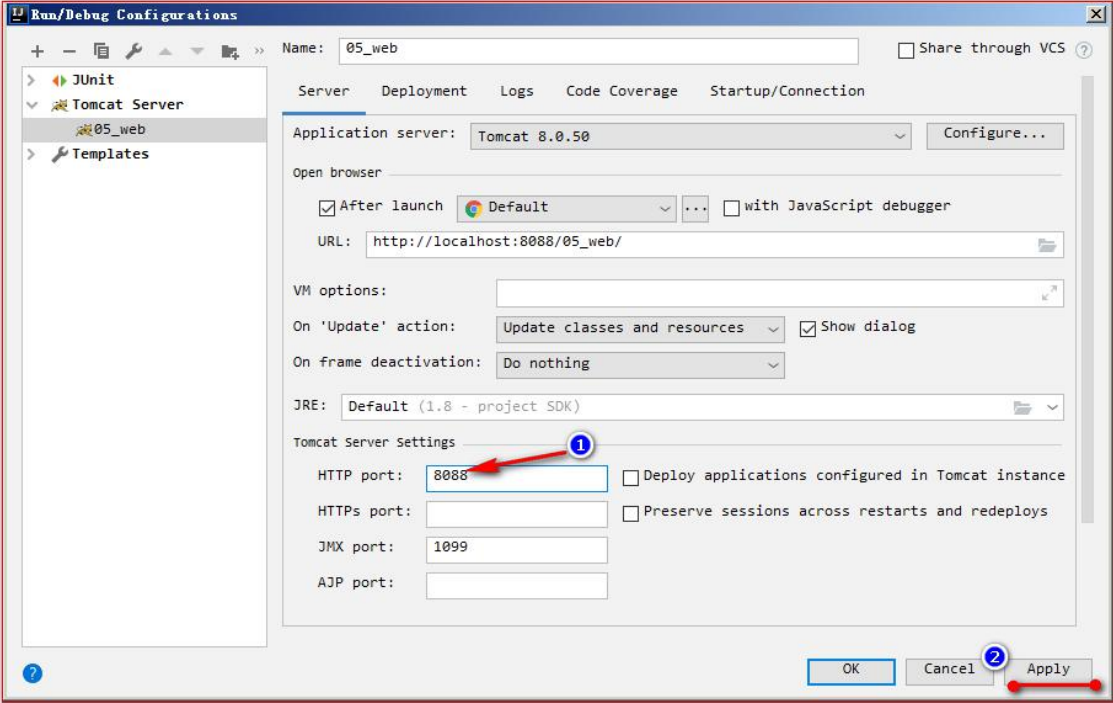Open the Application server dropdown

[x=690, y=136]
